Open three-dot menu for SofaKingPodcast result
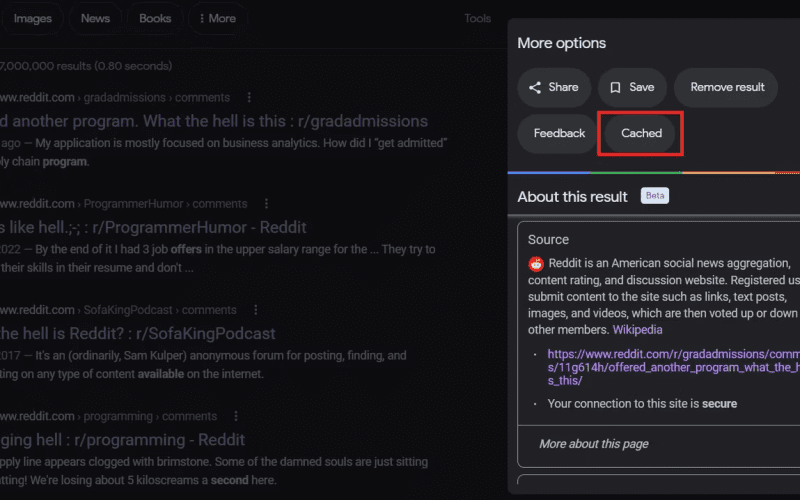 click(x=256, y=310)
